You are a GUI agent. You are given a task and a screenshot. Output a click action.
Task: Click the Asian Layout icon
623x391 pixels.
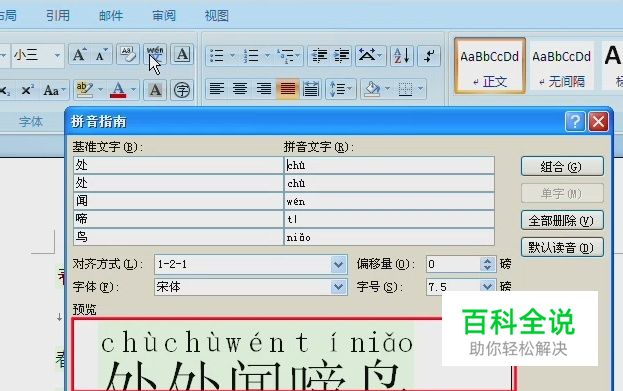pos(367,56)
